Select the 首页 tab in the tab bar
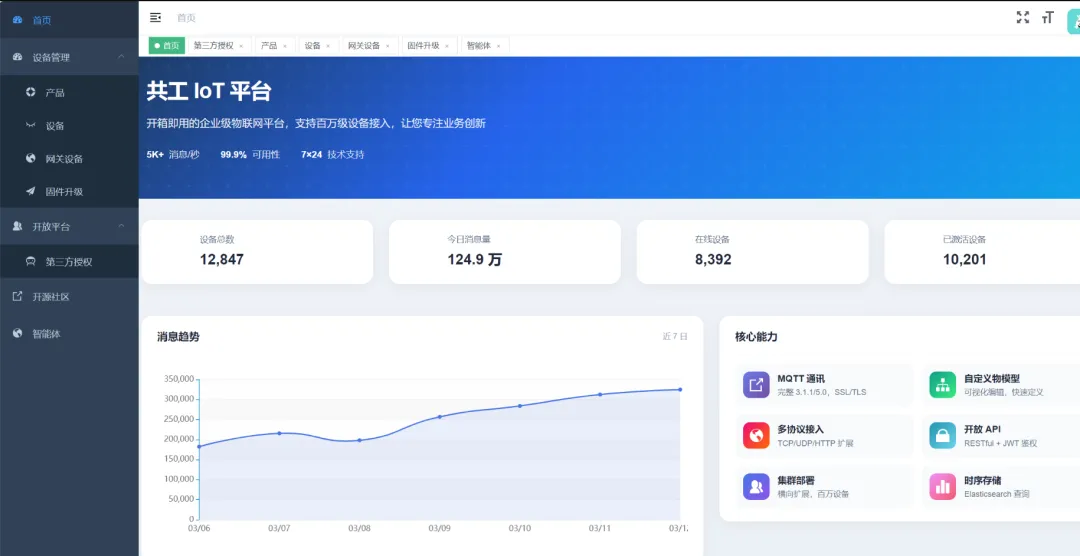1080x556 pixels. click(167, 45)
